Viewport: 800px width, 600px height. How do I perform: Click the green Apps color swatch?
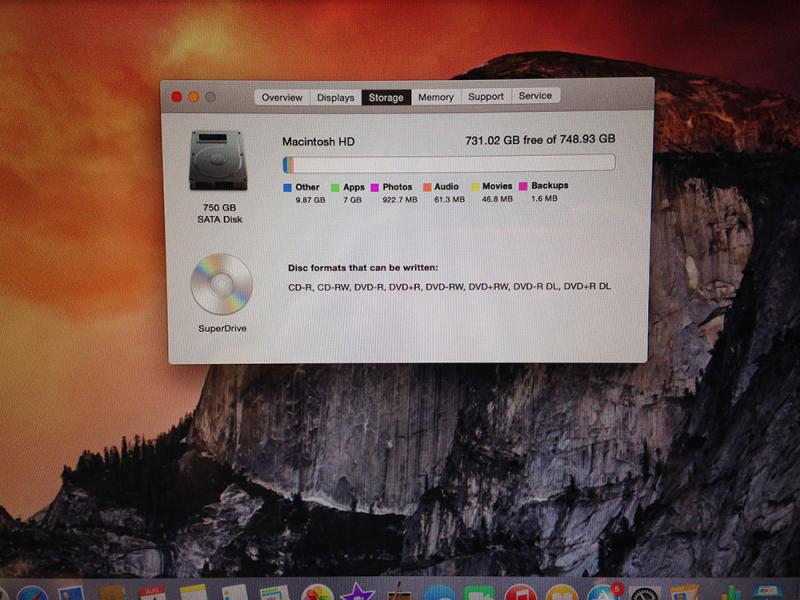point(335,188)
